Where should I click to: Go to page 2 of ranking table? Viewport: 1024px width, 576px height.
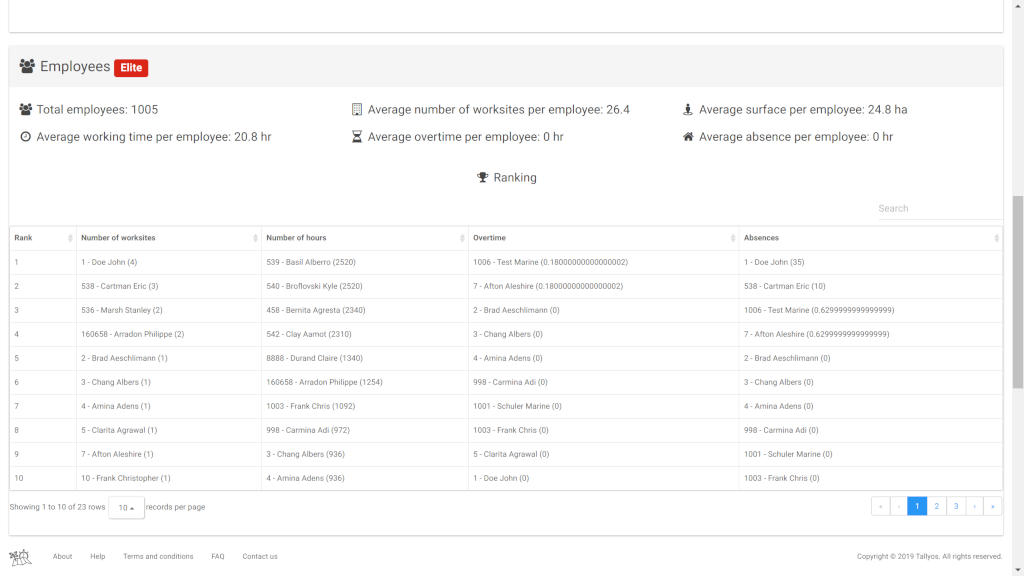936,506
